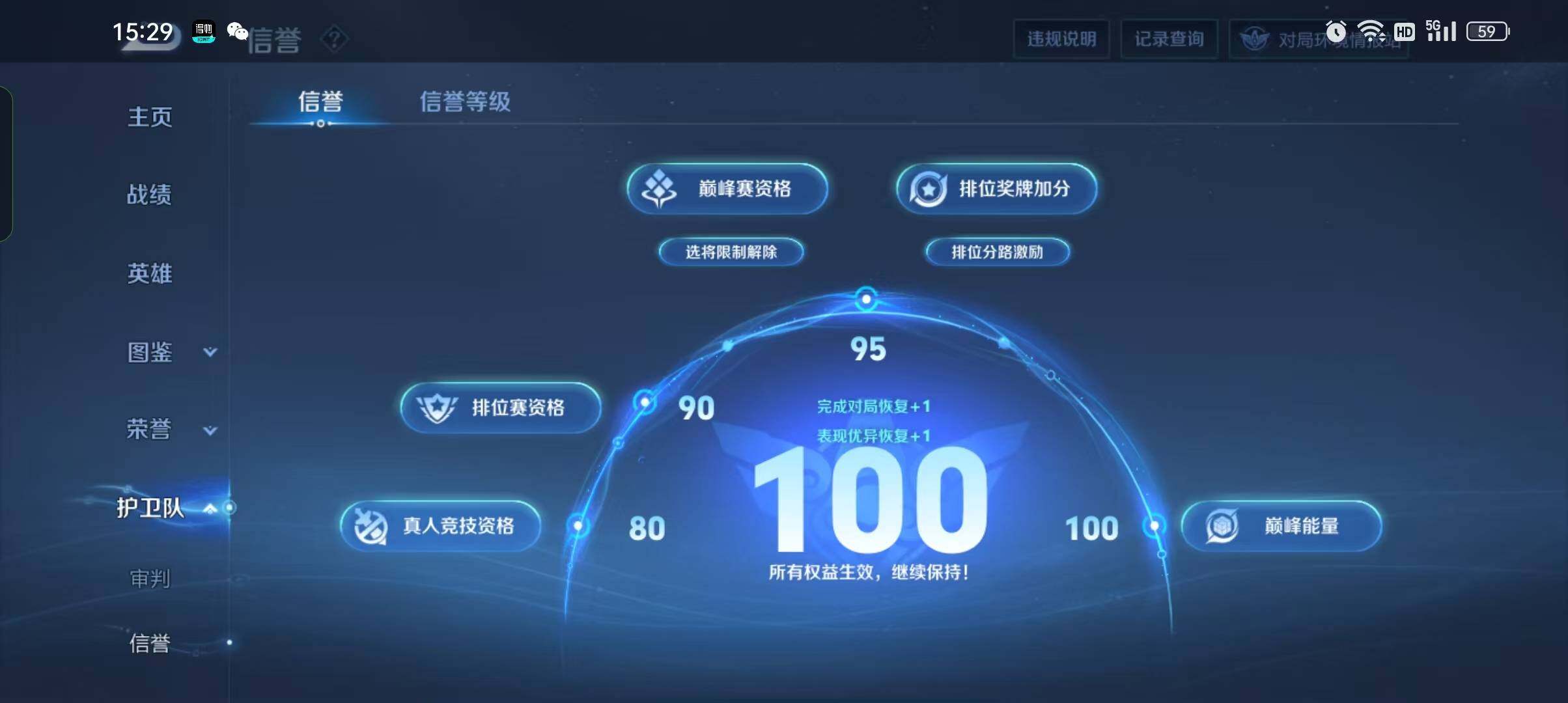Tap the 15:29 clock in status bar
This screenshot has height=703, width=1568.
point(143,32)
